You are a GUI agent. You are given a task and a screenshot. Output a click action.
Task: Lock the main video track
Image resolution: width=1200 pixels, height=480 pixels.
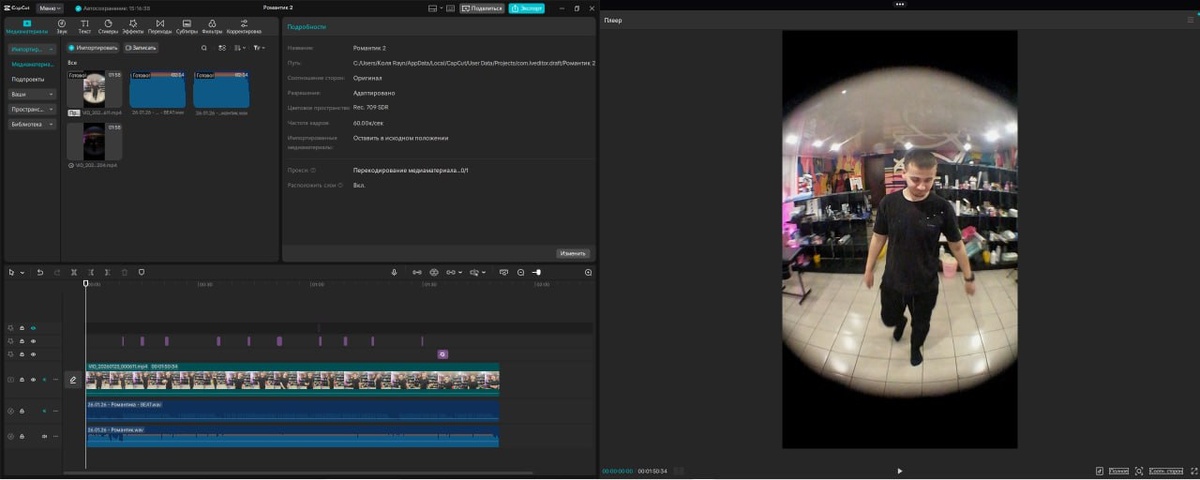22,380
